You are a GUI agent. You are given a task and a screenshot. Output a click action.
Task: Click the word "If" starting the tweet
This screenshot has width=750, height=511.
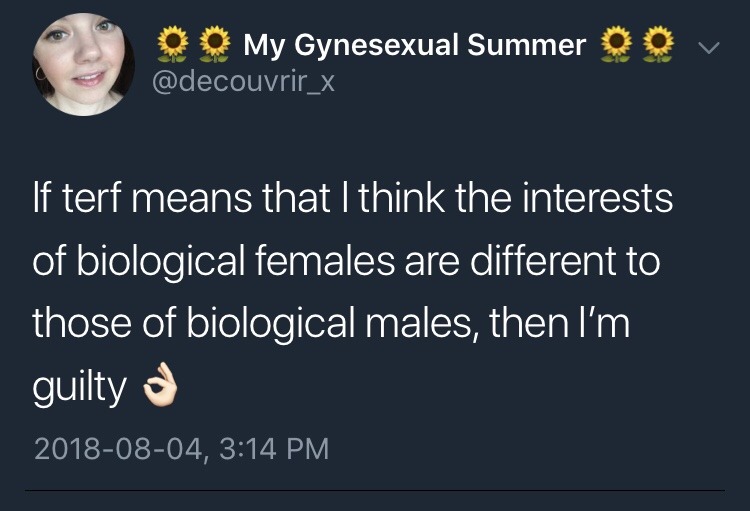(x=41, y=200)
